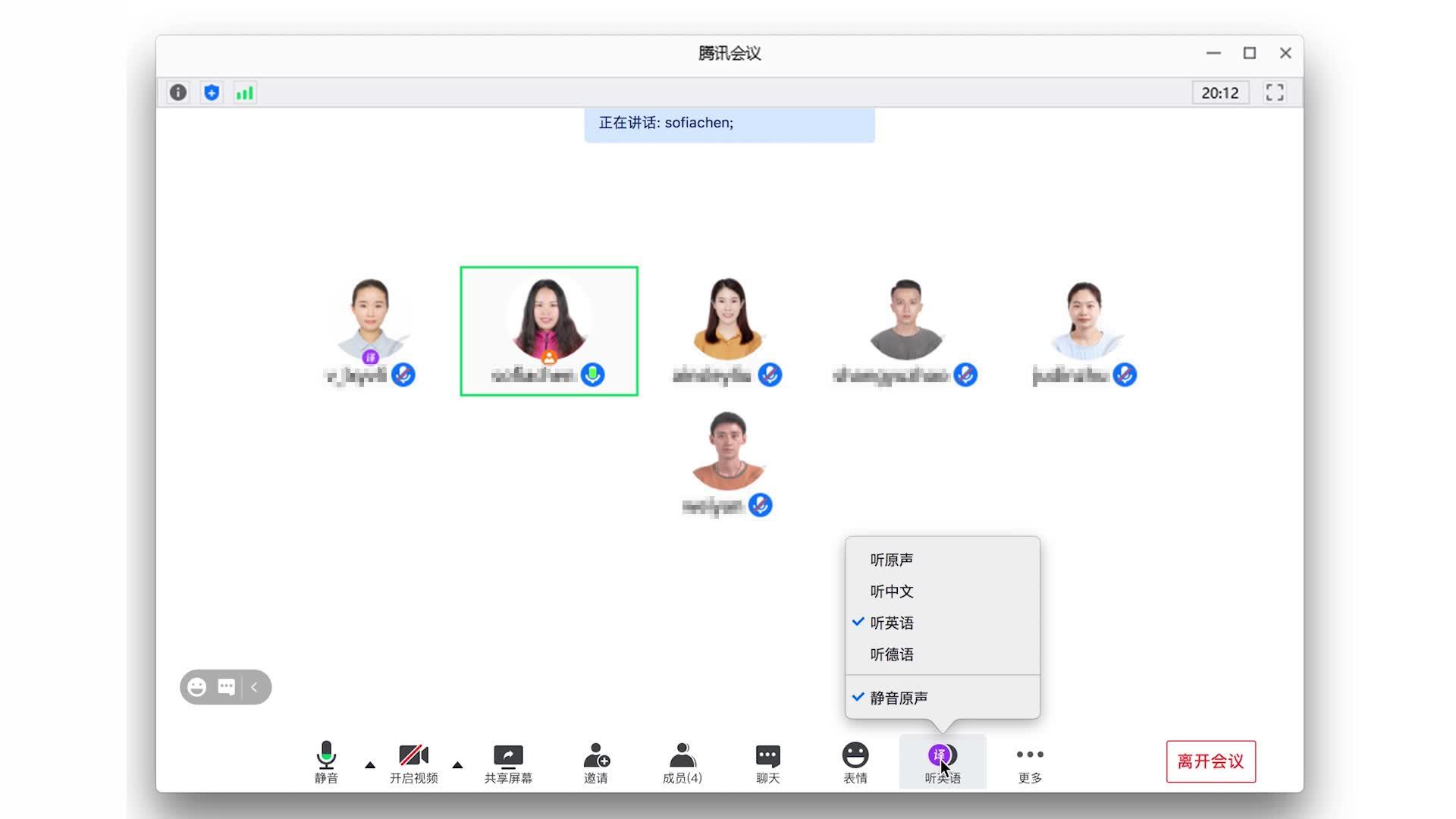Viewport: 1456px width, 819px height.
Task: Open the 共享屏幕 share screen tool
Action: point(508,761)
